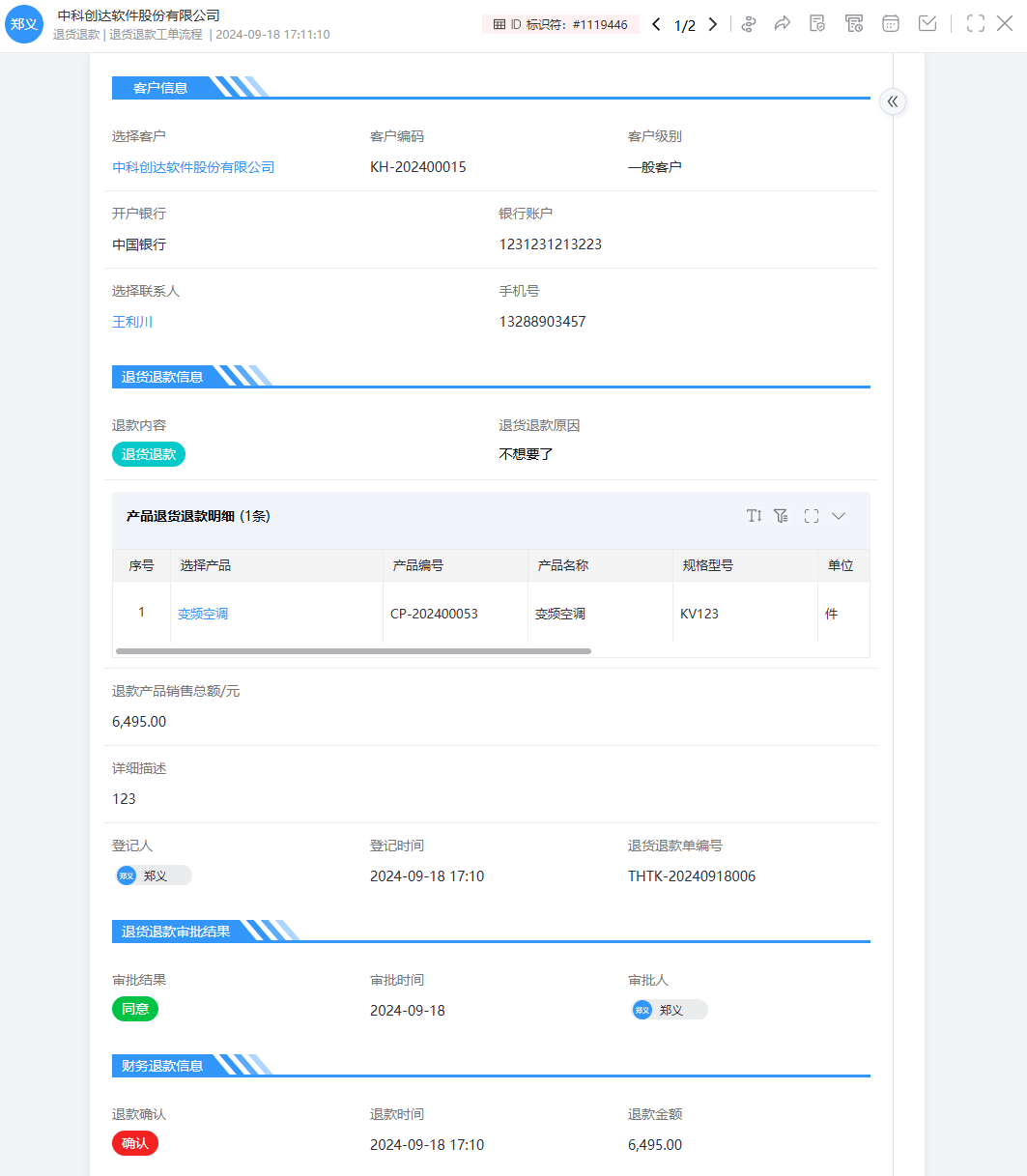This screenshot has height=1176, width=1027.
Task: Open the workflow link icon in header
Action: (749, 24)
